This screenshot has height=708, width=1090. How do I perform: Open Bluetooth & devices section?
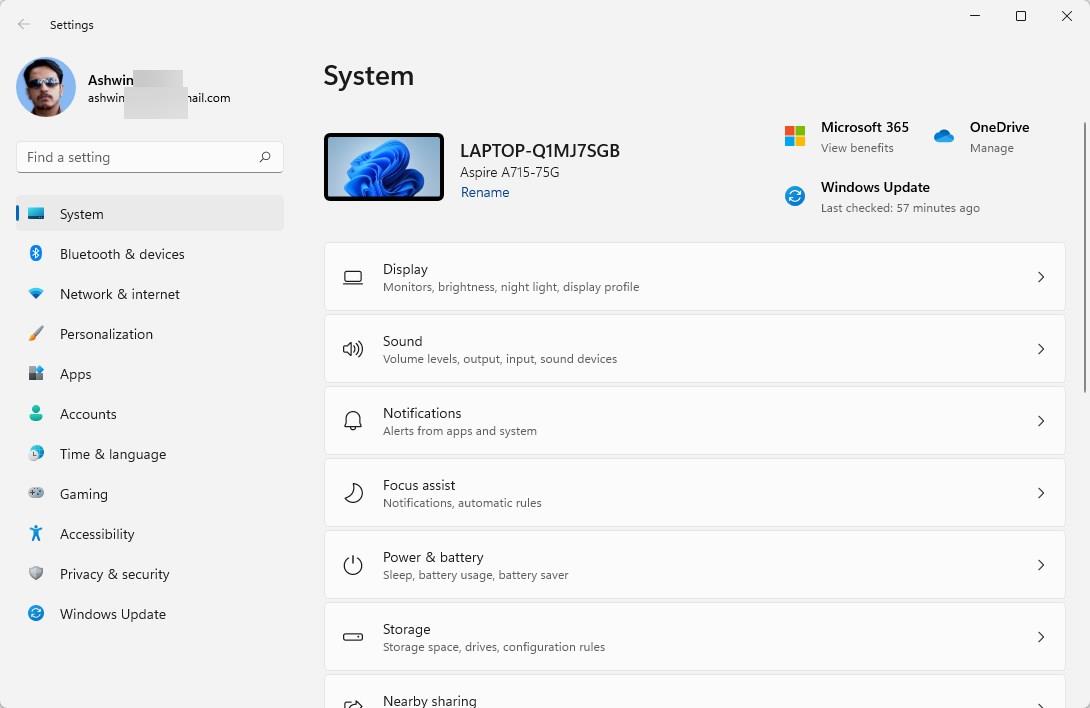(x=149, y=254)
